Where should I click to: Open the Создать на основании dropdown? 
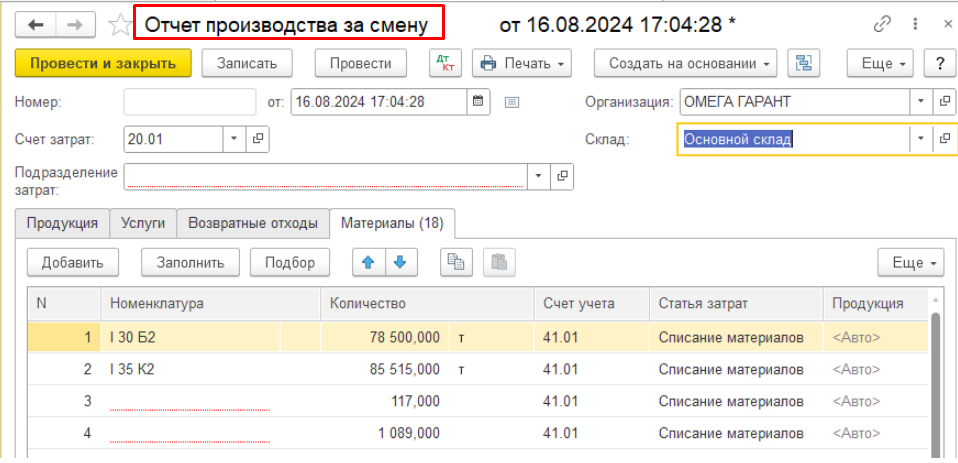[x=686, y=64]
